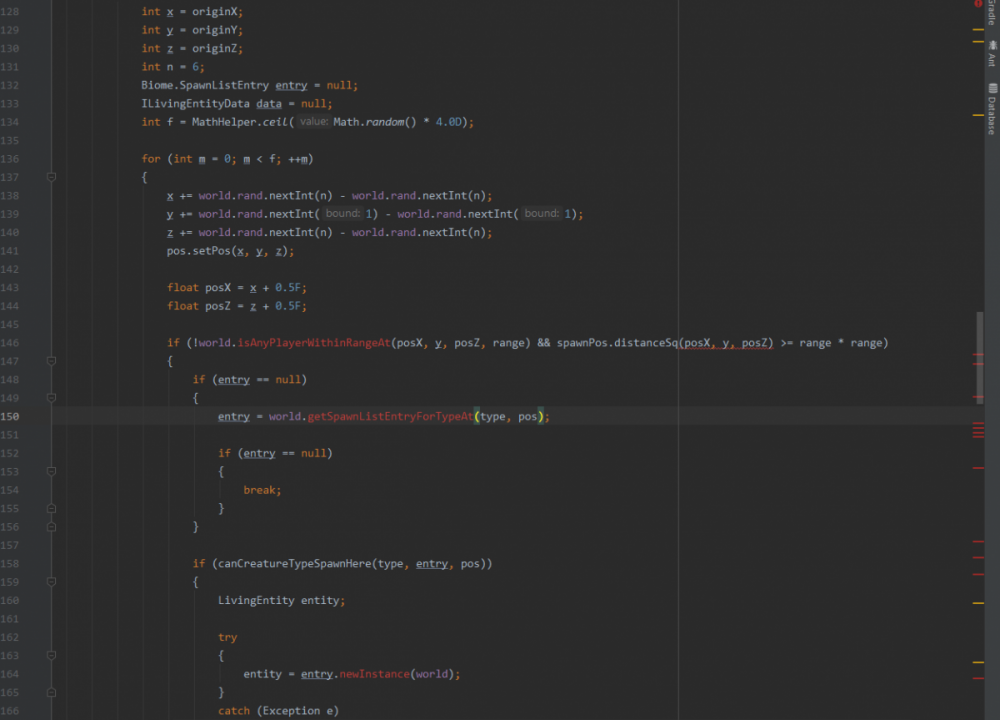
Task: Click originX on line 128
Action: click(214, 11)
